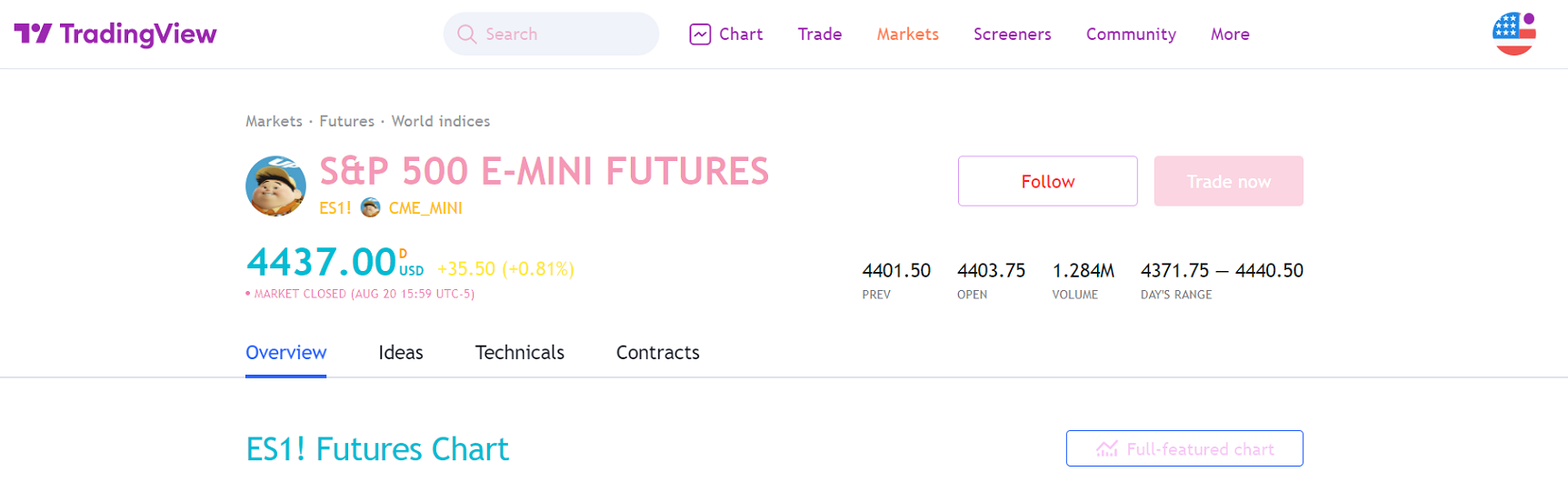Image resolution: width=1568 pixels, height=482 pixels.
Task: Click the Full-featured chart button icon
Action: (1106, 449)
